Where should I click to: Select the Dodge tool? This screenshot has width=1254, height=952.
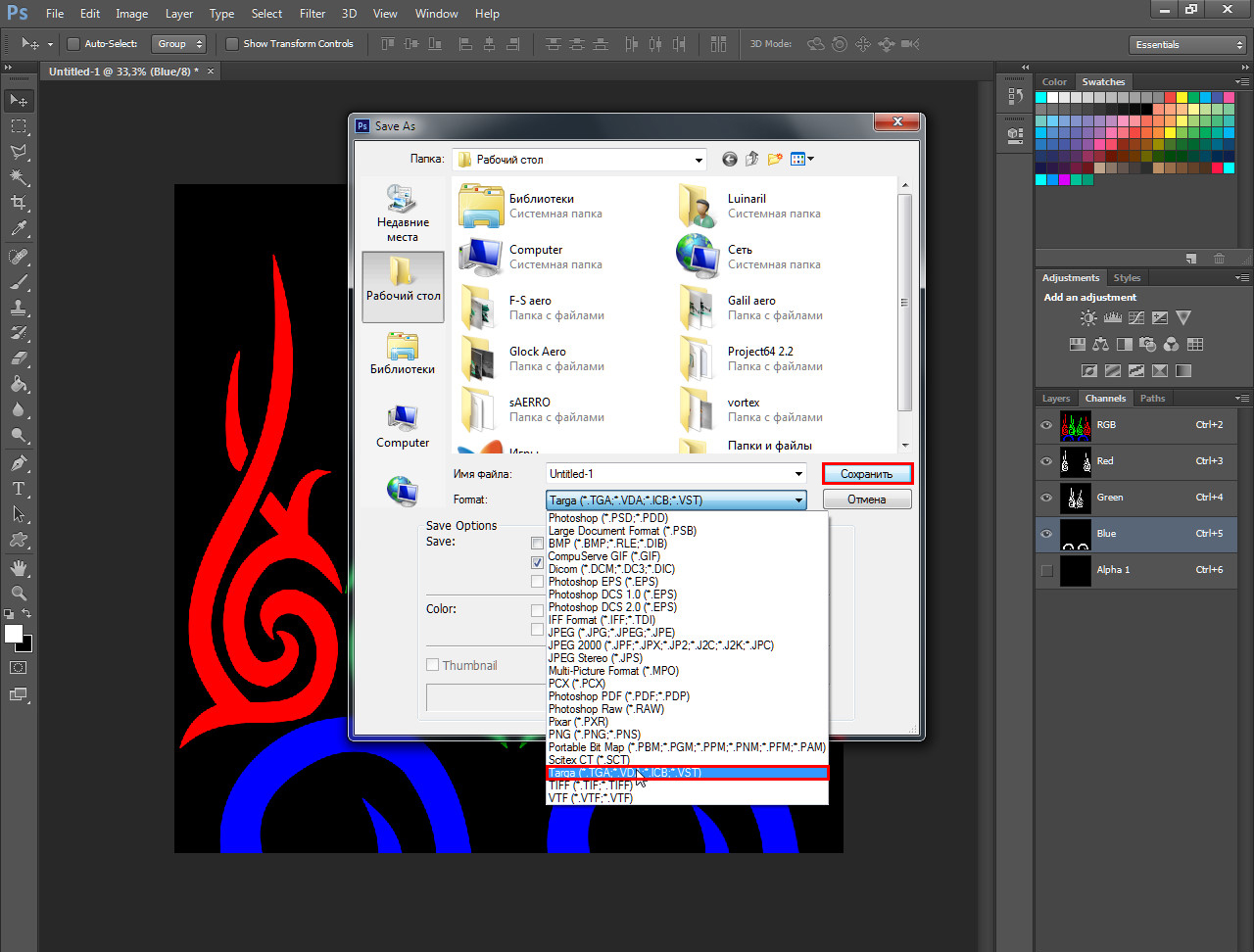click(x=19, y=435)
